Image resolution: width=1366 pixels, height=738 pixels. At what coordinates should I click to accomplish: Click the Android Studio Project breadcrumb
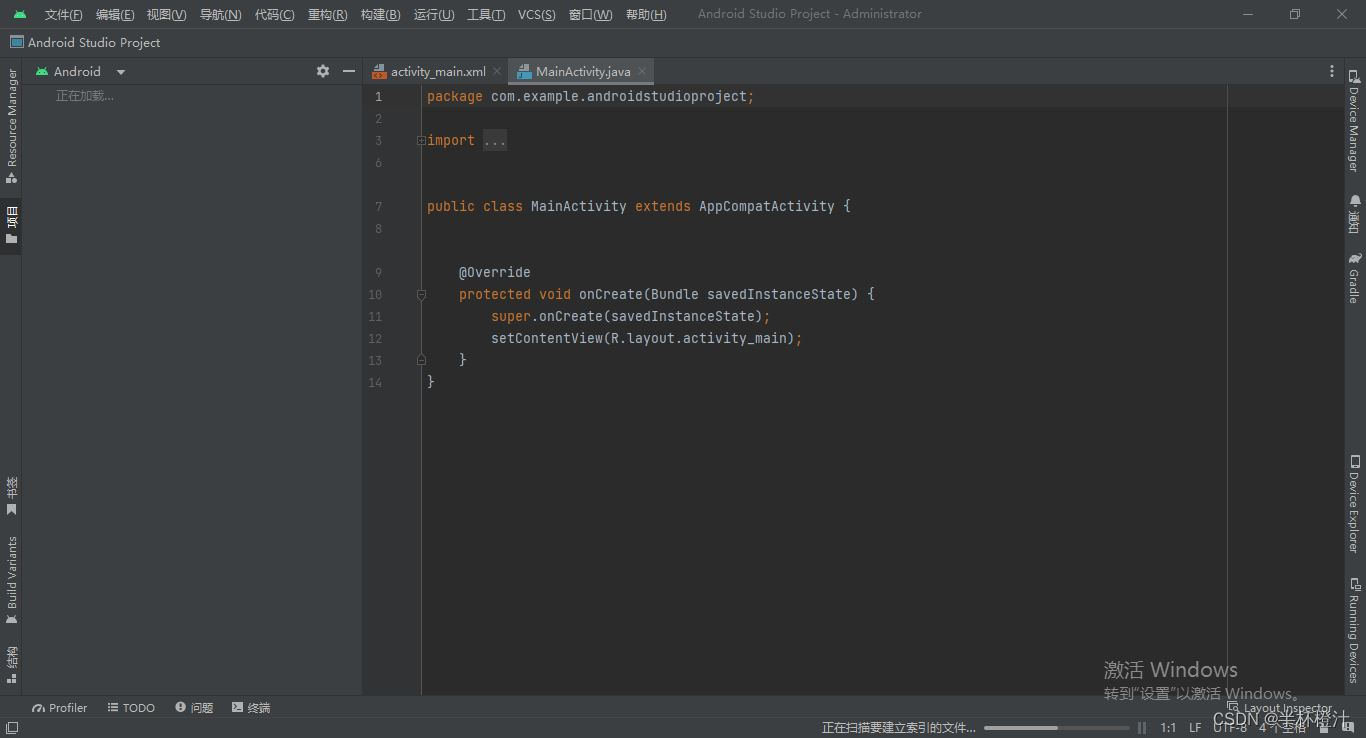[94, 42]
